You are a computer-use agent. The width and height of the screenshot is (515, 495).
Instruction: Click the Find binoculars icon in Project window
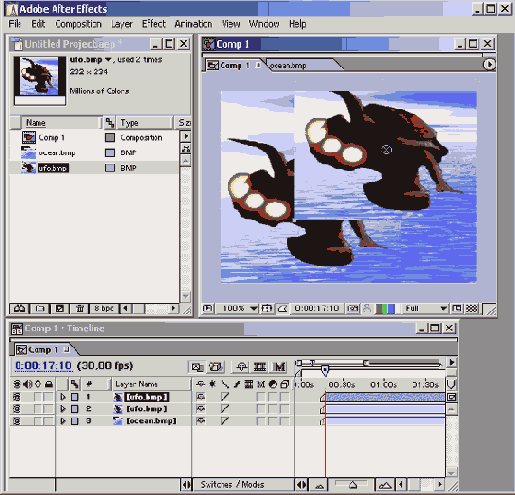point(19,308)
